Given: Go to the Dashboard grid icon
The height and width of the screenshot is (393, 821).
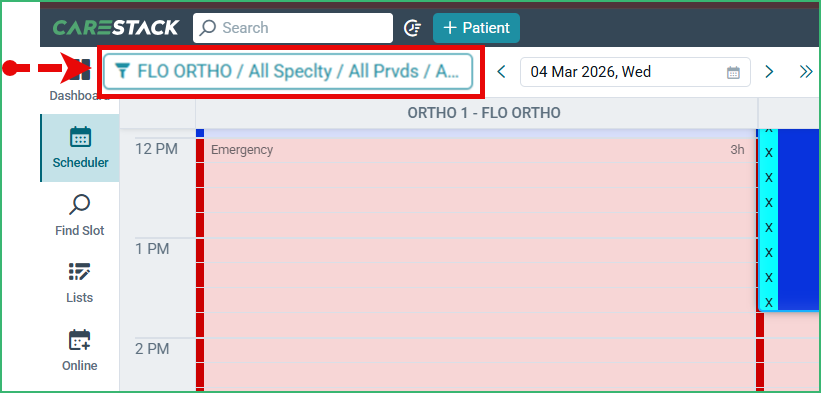Looking at the screenshot, I should 80,70.
